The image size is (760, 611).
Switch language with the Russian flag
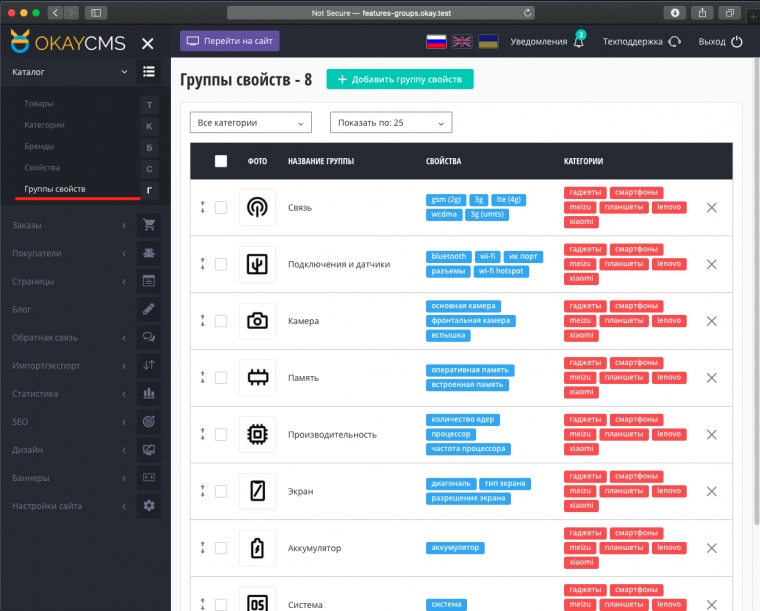click(436, 42)
